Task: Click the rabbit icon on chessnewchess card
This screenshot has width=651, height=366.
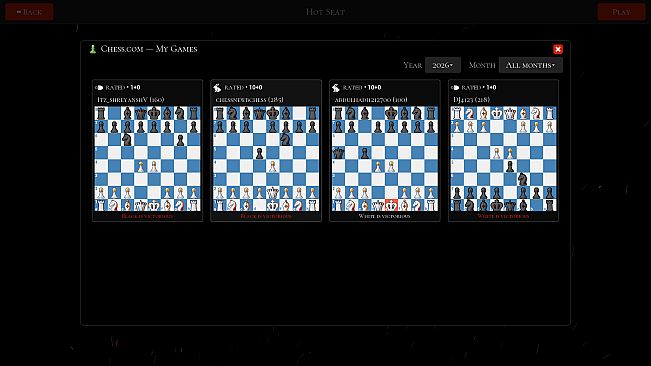Action: (x=217, y=88)
